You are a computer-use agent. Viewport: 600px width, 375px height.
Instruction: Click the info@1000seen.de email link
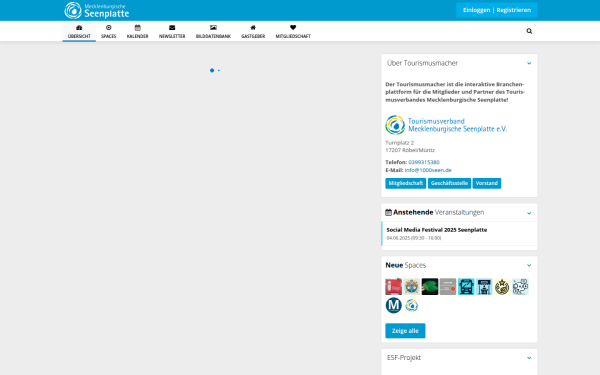428,170
